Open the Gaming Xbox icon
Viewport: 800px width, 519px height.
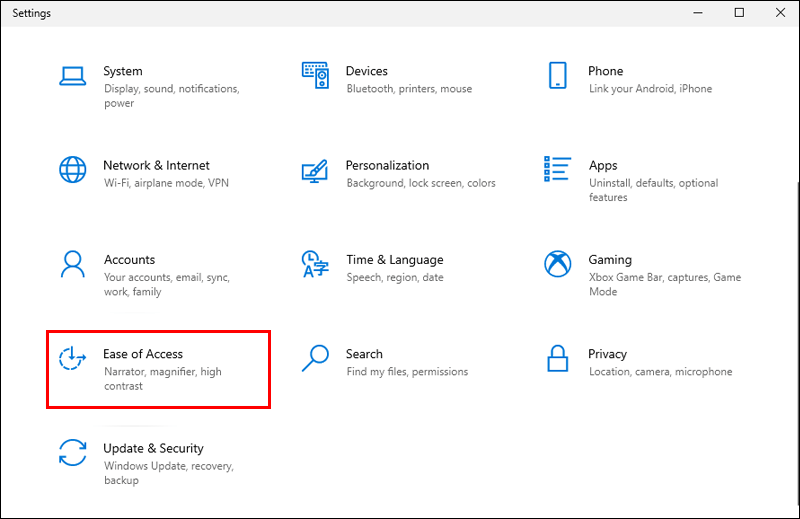point(558,264)
